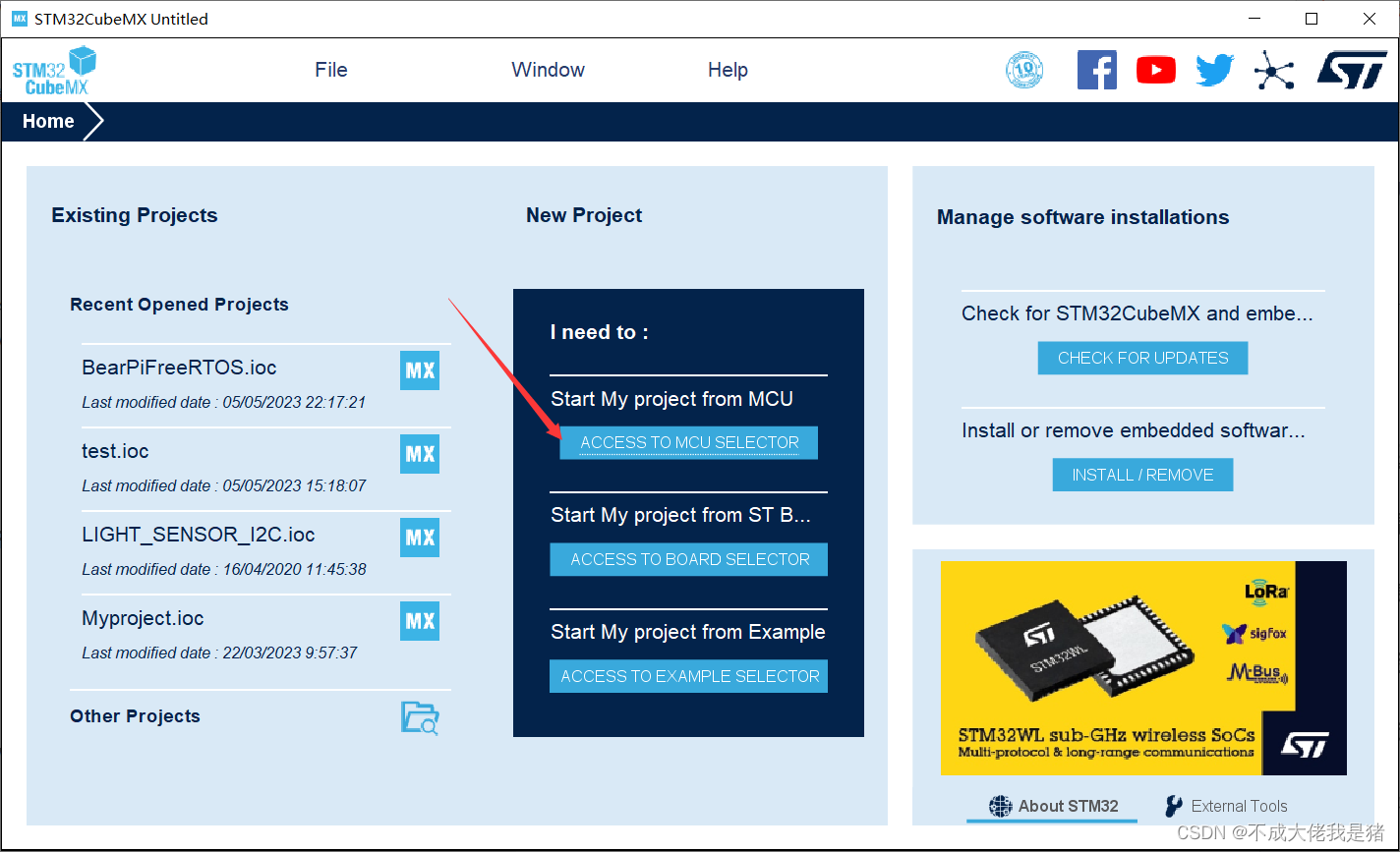This screenshot has width=1400, height=852.
Task: Click the title bar MX app icon
Action: click(19, 19)
